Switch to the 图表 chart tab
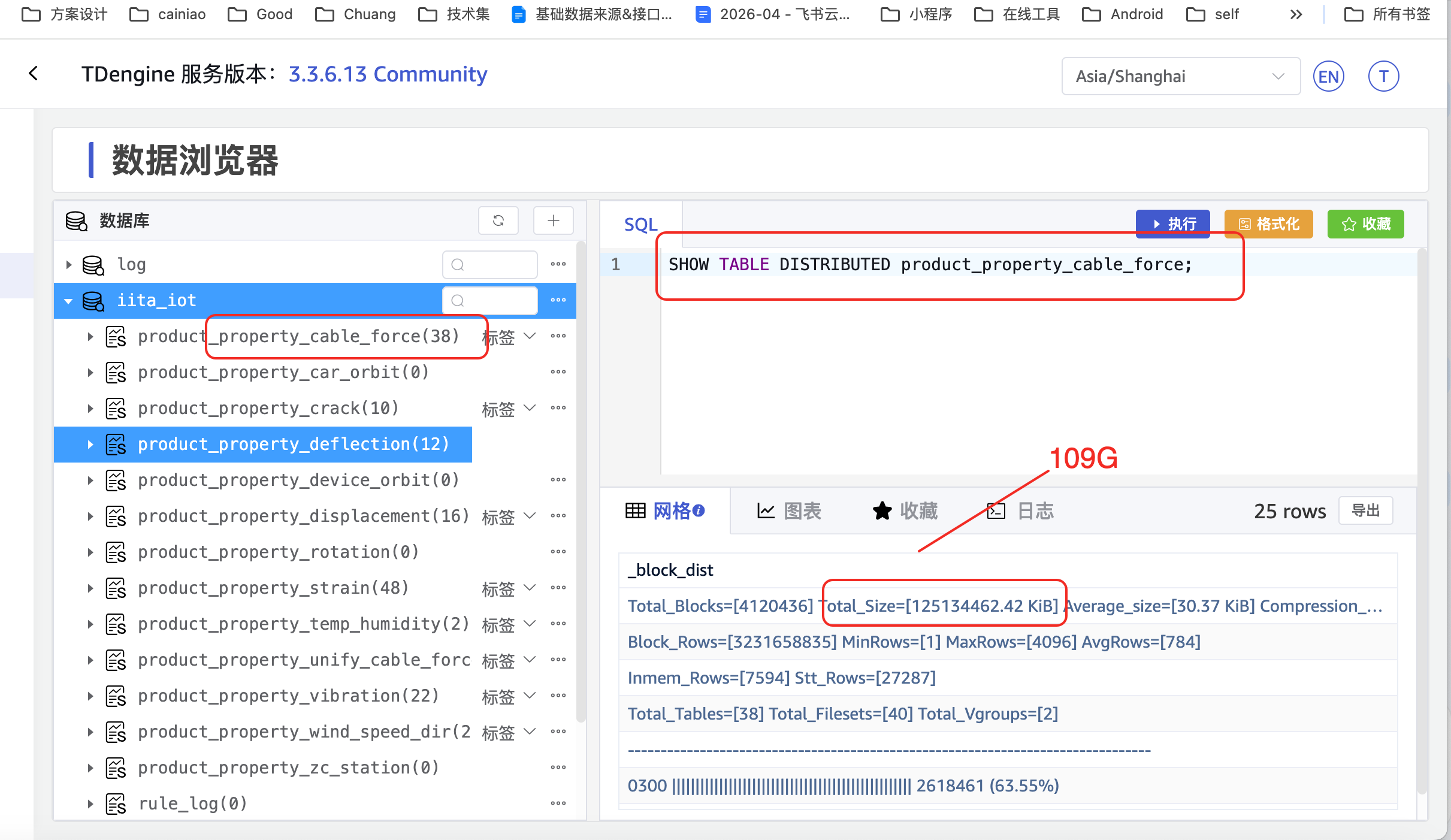 (789, 510)
